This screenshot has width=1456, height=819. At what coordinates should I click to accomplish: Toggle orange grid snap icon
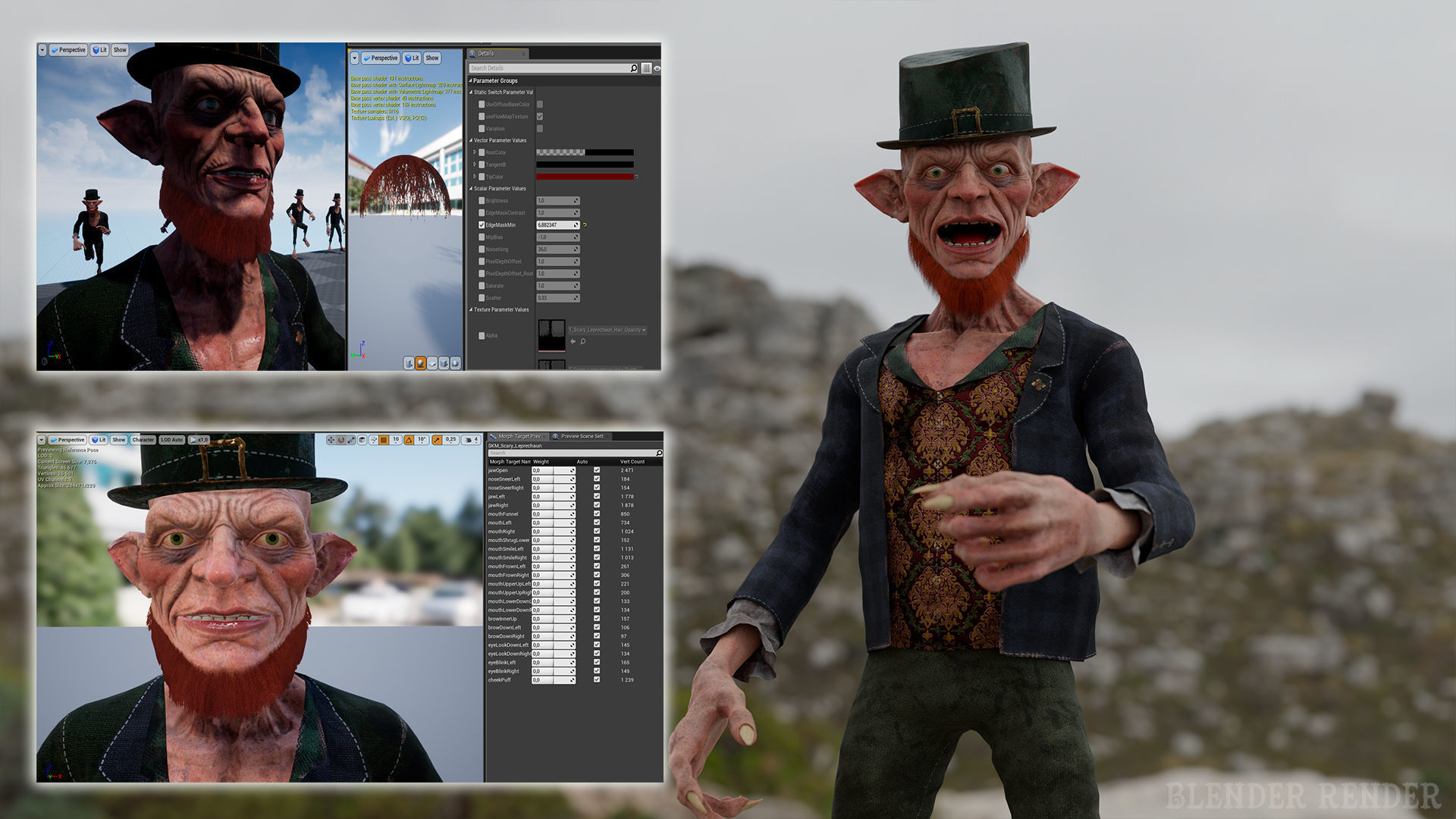pyautogui.click(x=384, y=440)
